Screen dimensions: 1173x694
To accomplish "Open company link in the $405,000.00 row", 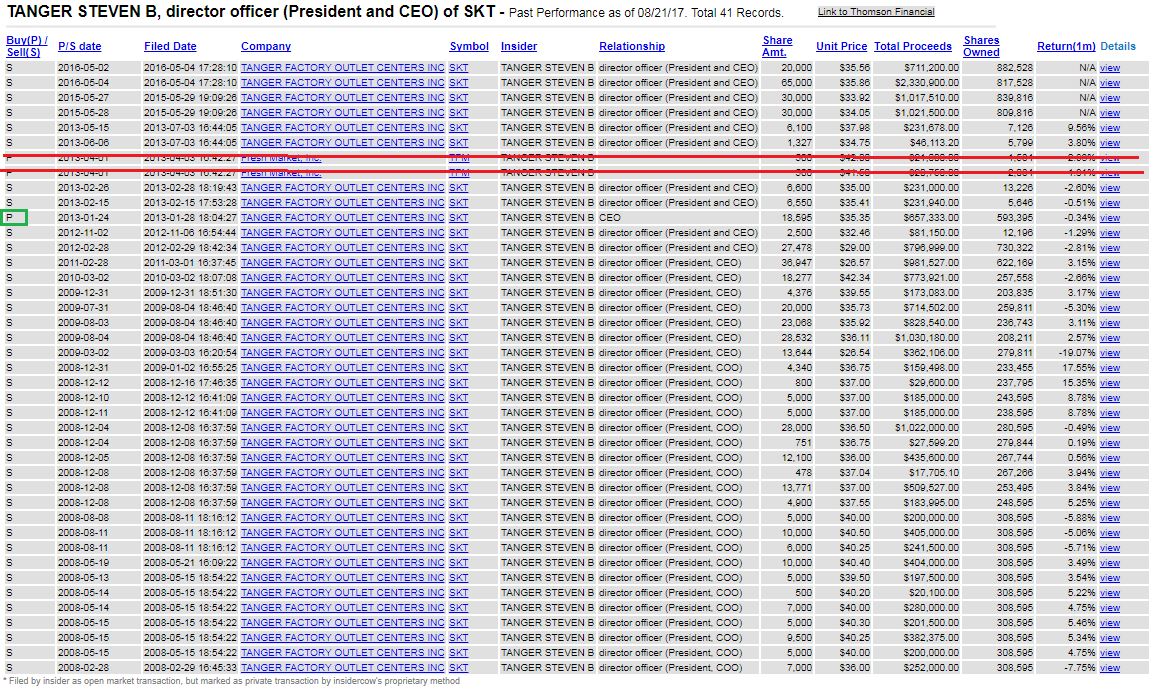I will pyautogui.click(x=343, y=532).
